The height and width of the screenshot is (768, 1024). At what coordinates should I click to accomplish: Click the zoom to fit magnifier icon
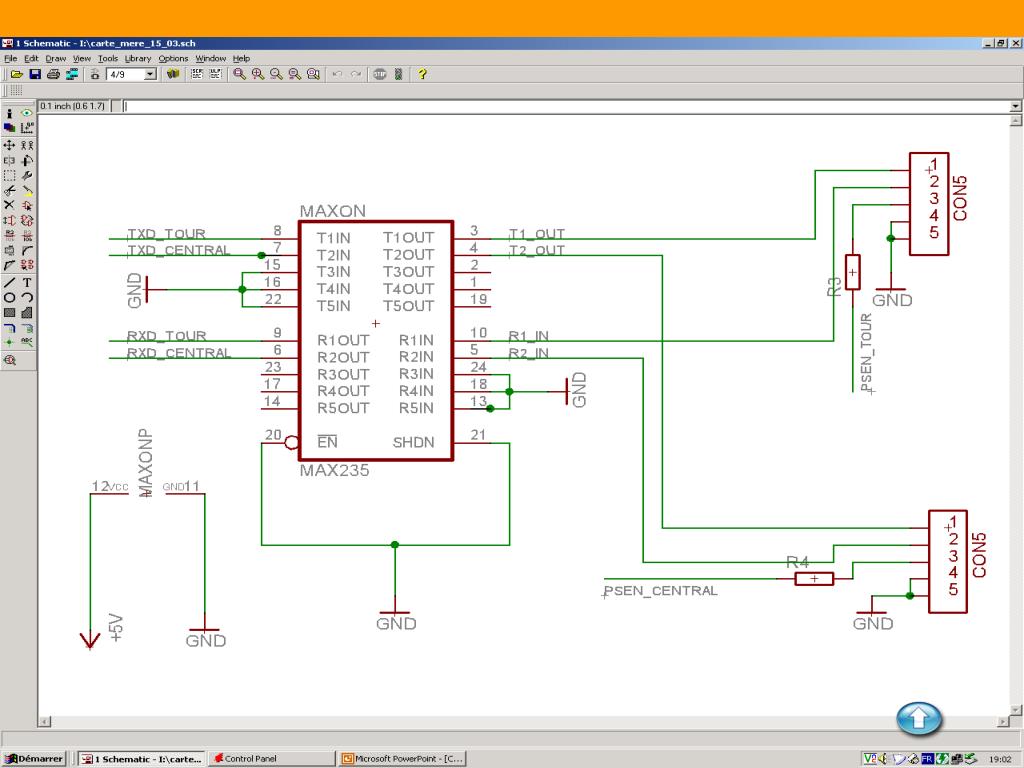pos(240,74)
